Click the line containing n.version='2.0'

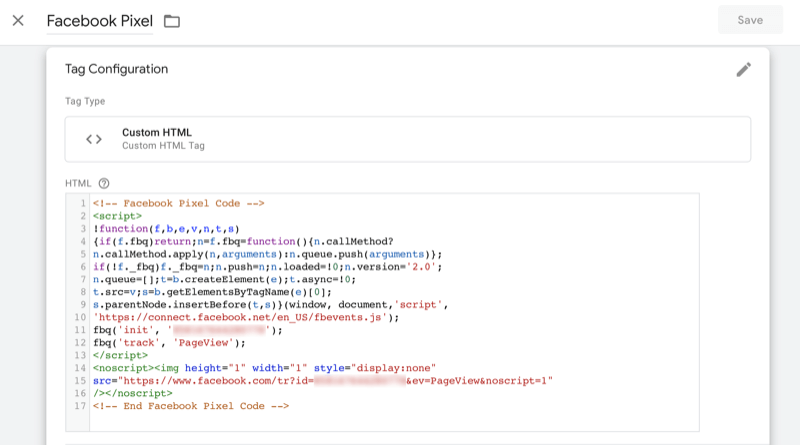point(267,267)
